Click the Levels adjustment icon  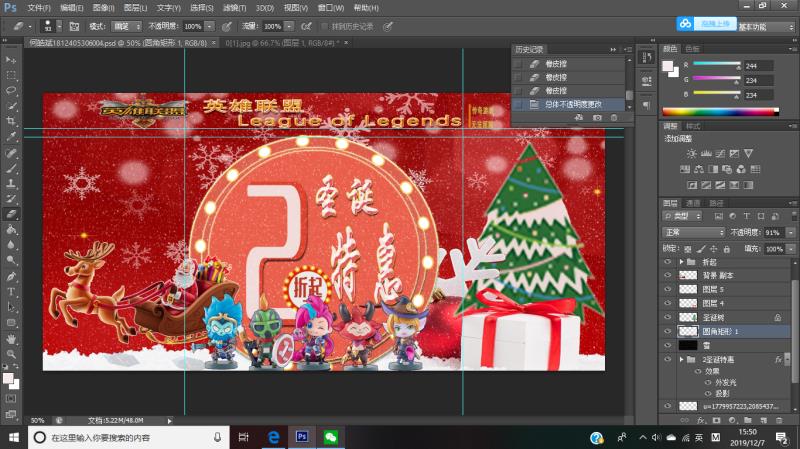[x=706, y=154]
